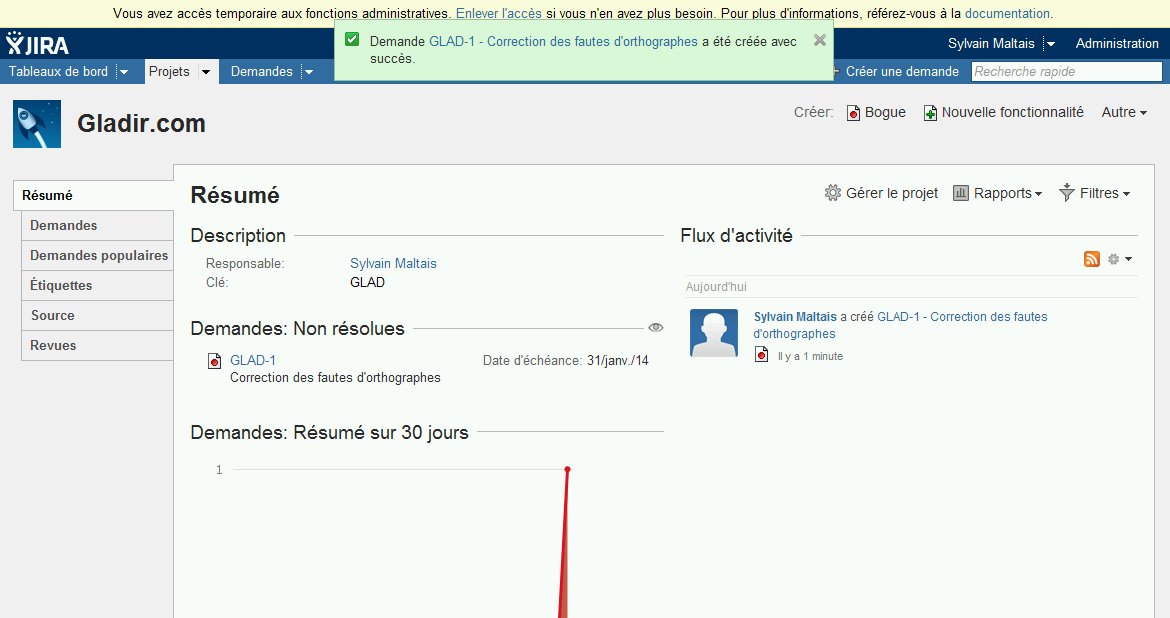Click the Enlever l'accès link
1170x618 pixels.
point(498,13)
